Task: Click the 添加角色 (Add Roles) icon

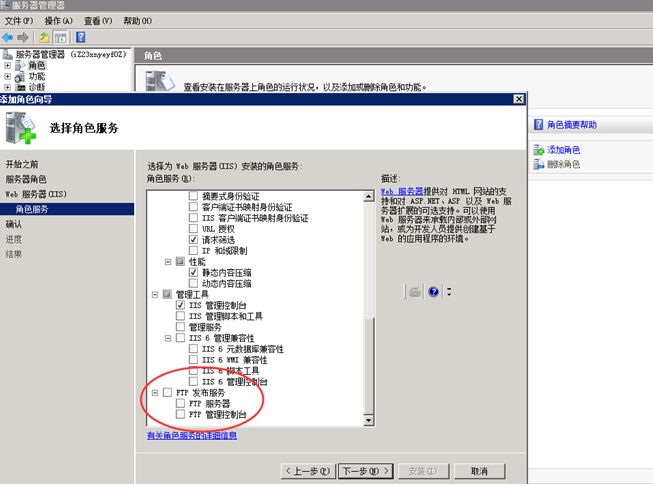Action: pyautogui.click(x=538, y=149)
